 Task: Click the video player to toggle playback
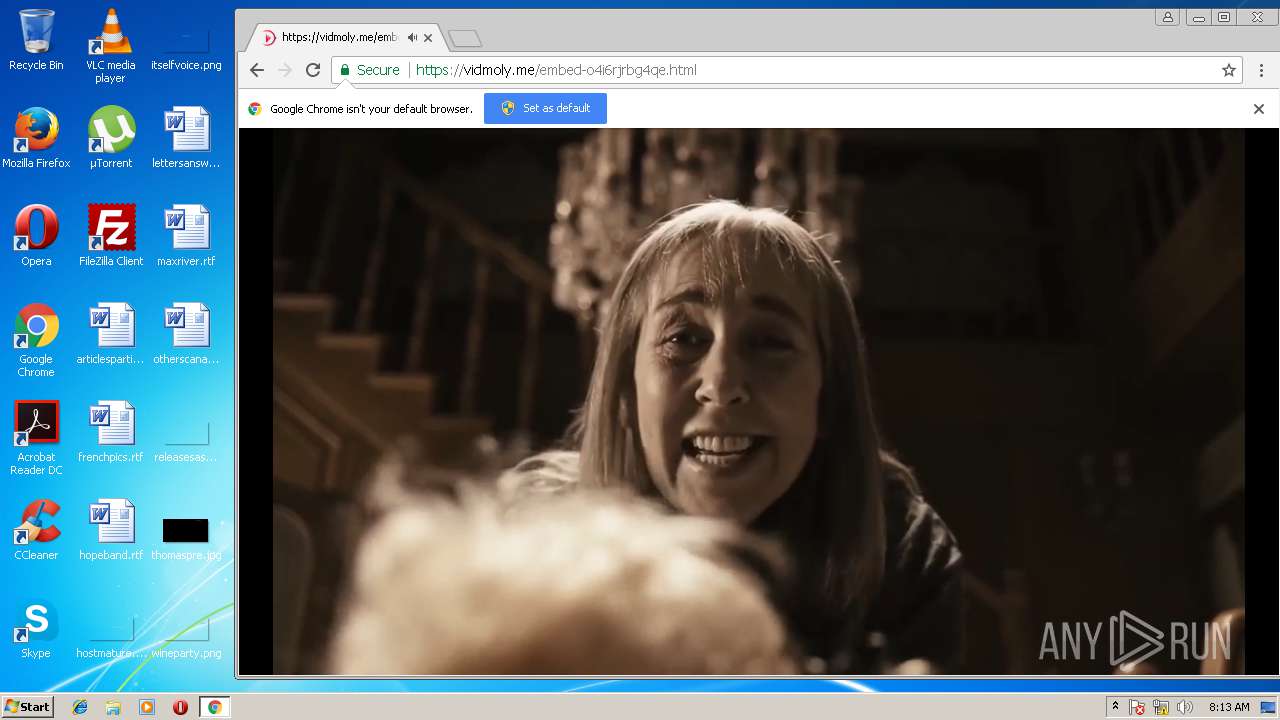click(x=758, y=401)
